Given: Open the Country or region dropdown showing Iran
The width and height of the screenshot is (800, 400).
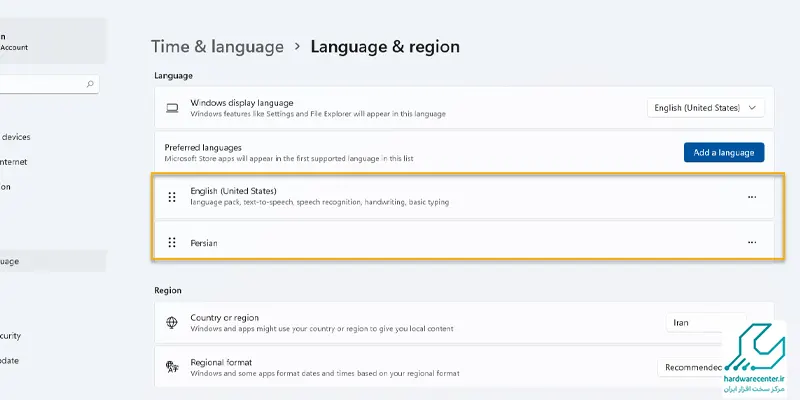Looking at the screenshot, I should (706, 322).
